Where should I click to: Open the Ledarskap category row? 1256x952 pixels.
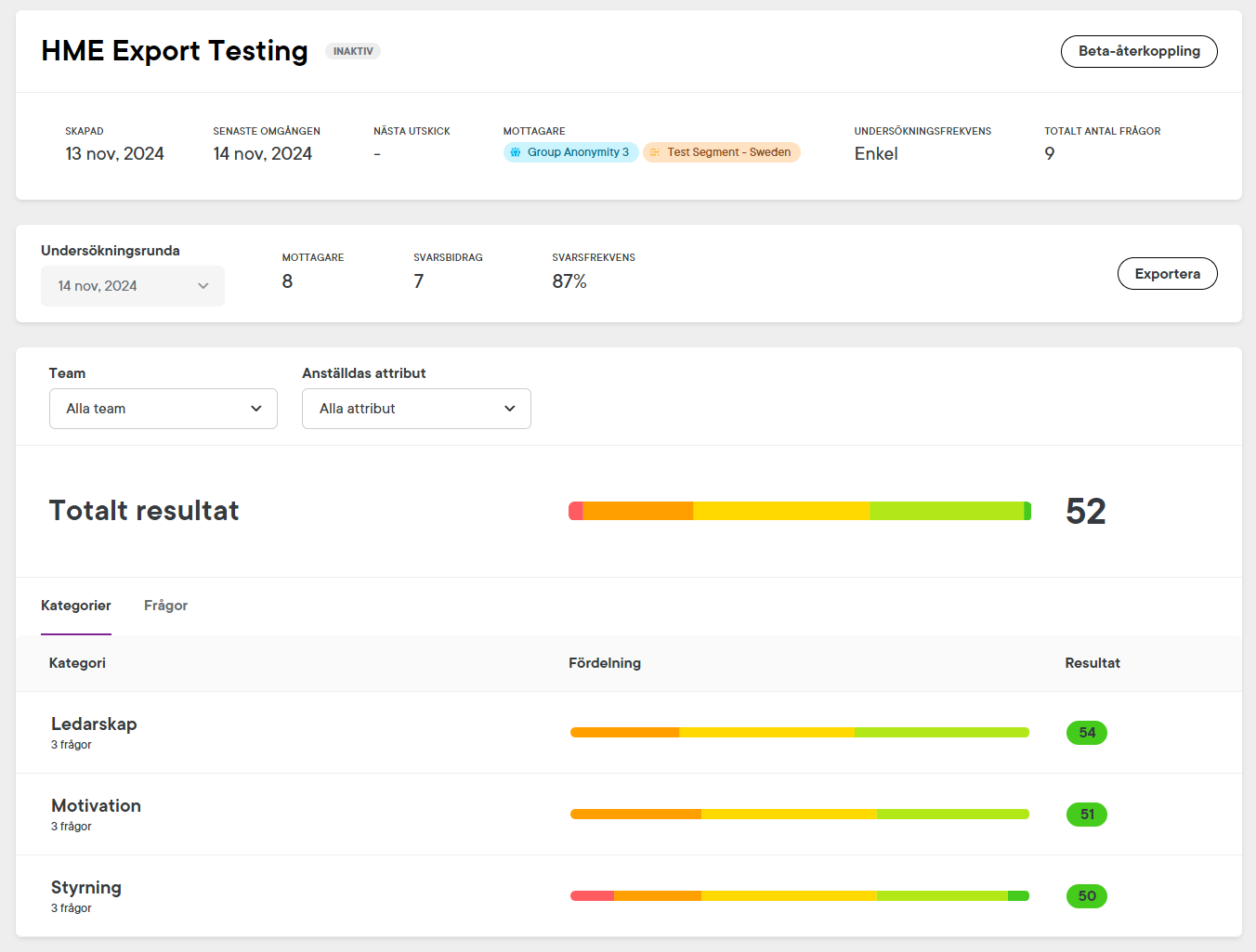pyautogui.click(x=94, y=724)
